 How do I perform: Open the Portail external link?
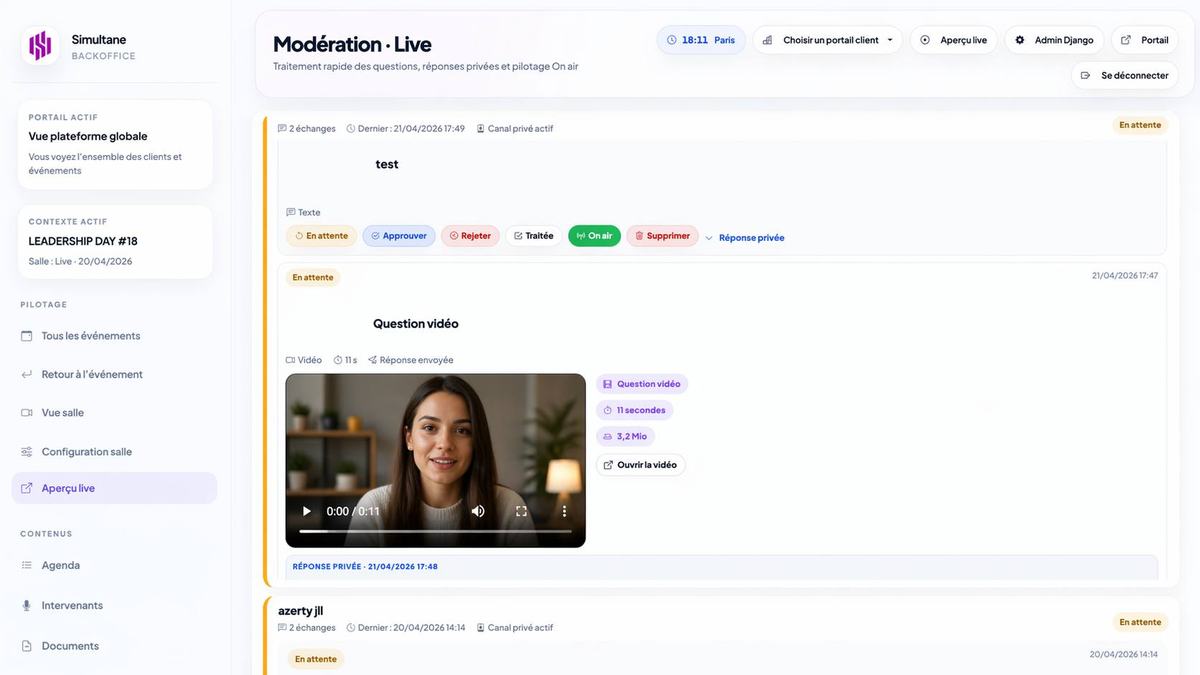pyautogui.click(x=1145, y=40)
